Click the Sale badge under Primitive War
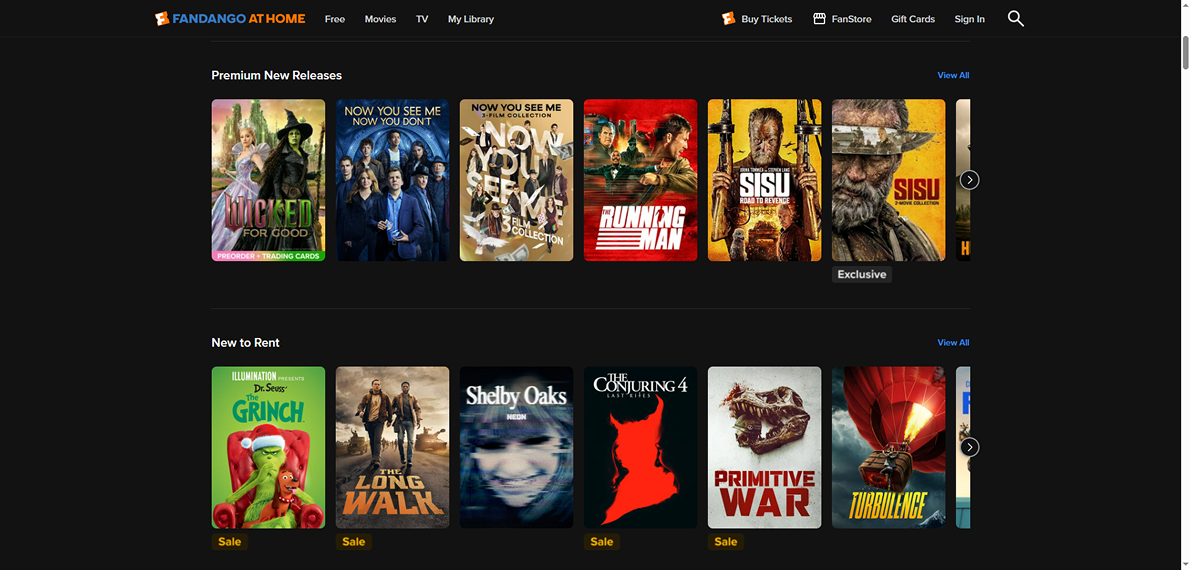Screen dimensions: 1190x570 tap(726, 541)
